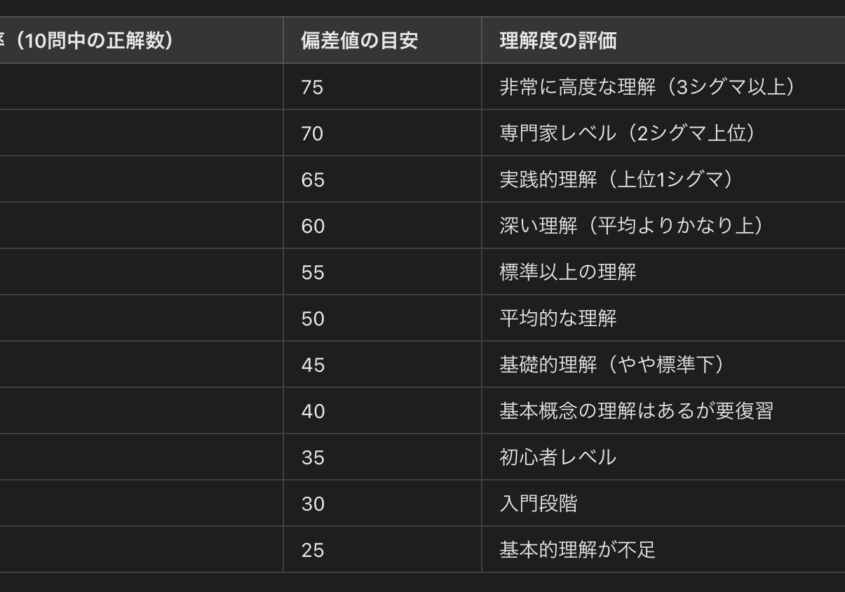Click the 偏差値の目安 column header

pos(359,41)
